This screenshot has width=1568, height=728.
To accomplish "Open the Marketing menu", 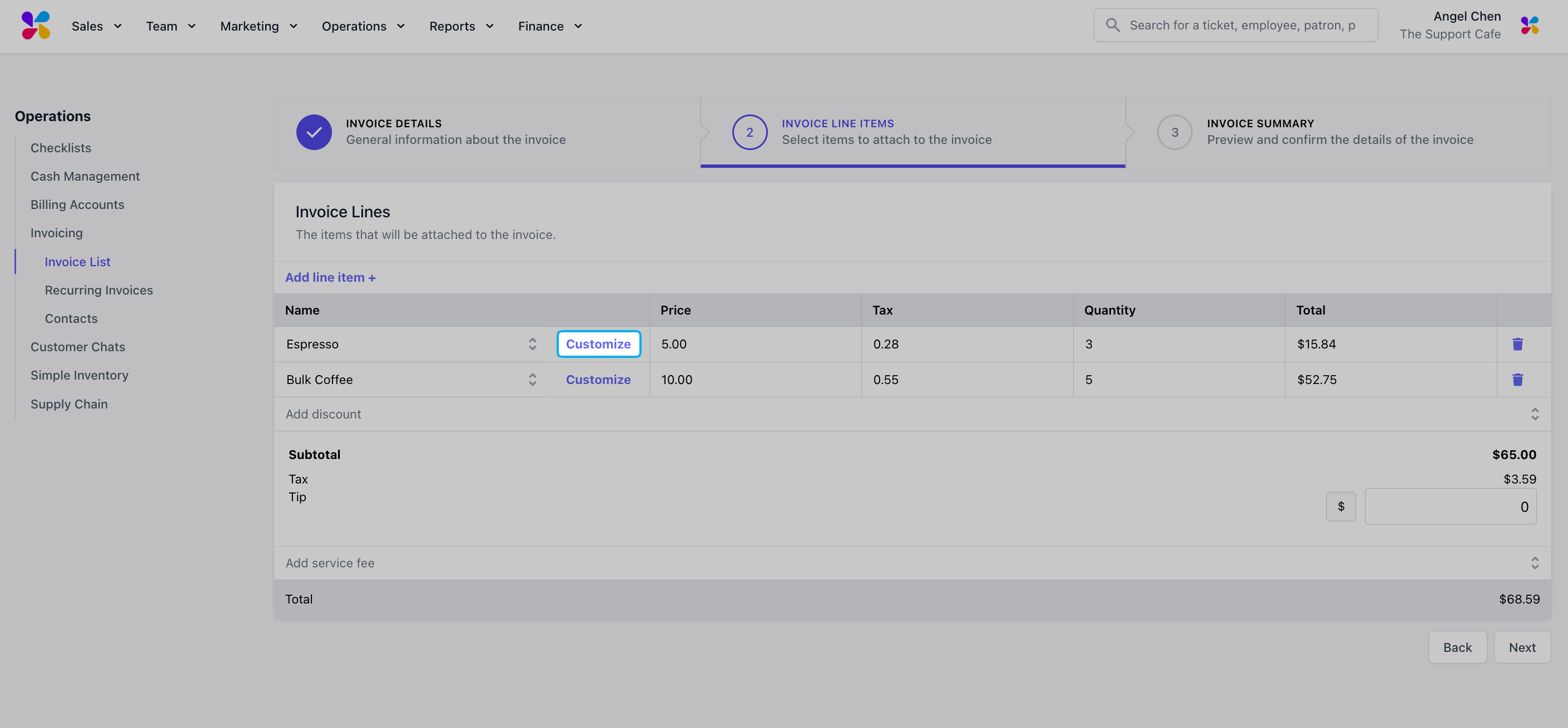I will click(x=259, y=26).
